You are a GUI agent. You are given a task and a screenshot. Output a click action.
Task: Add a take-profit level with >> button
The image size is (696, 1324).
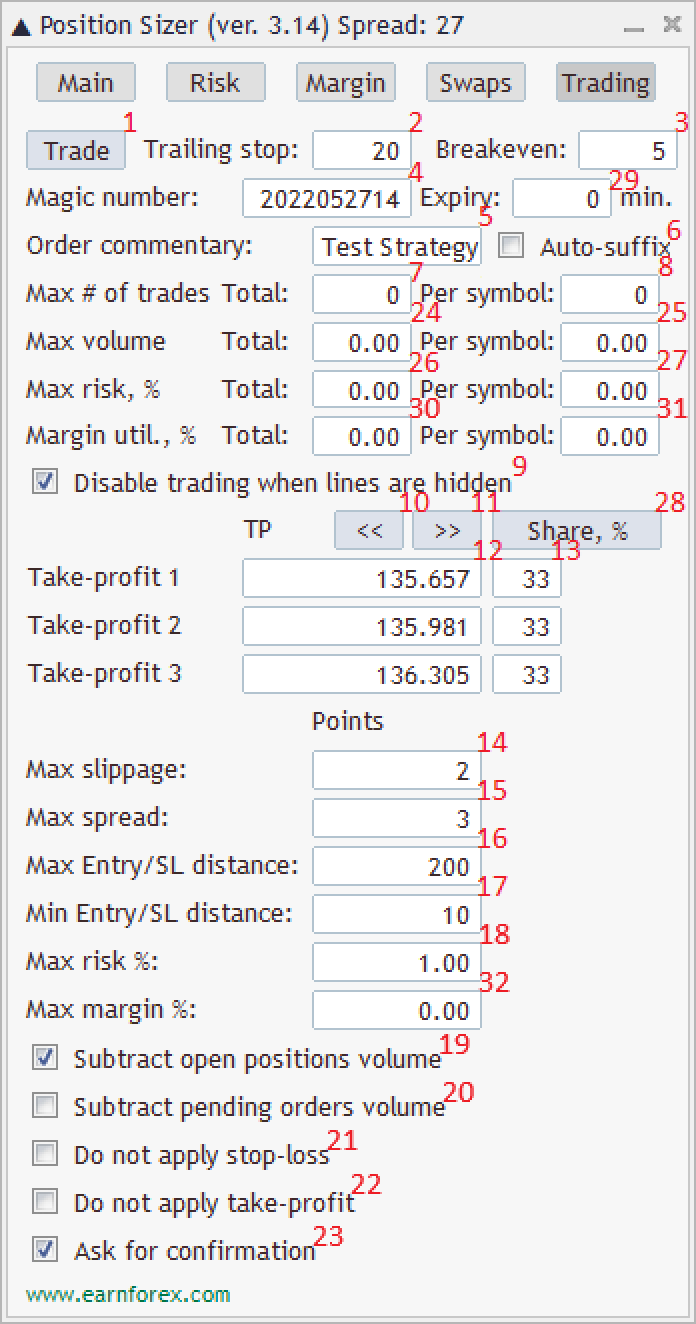point(447,531)
